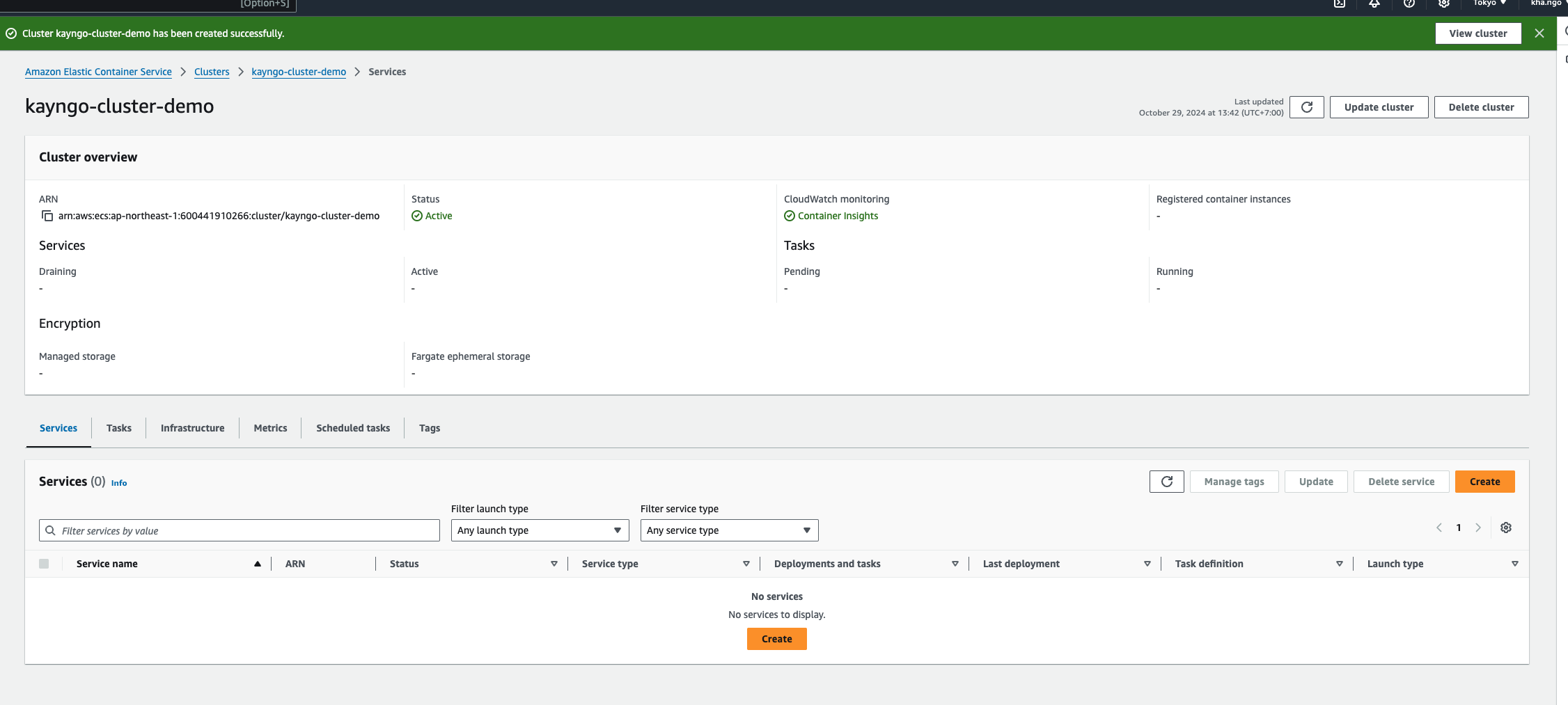Click the Active status indicator
The height and width of the screenshot is (705, 1568).
coord(432,216)
